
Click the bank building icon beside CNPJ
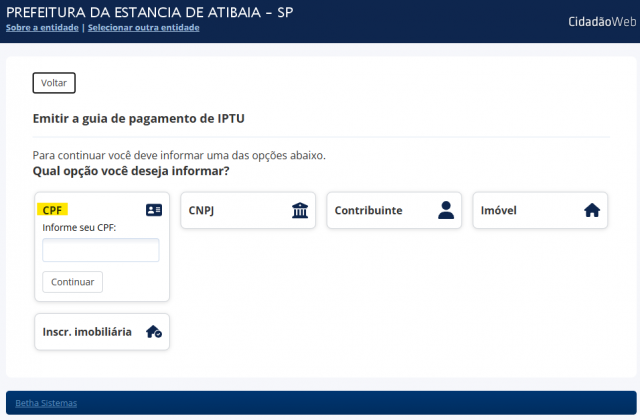300,210
